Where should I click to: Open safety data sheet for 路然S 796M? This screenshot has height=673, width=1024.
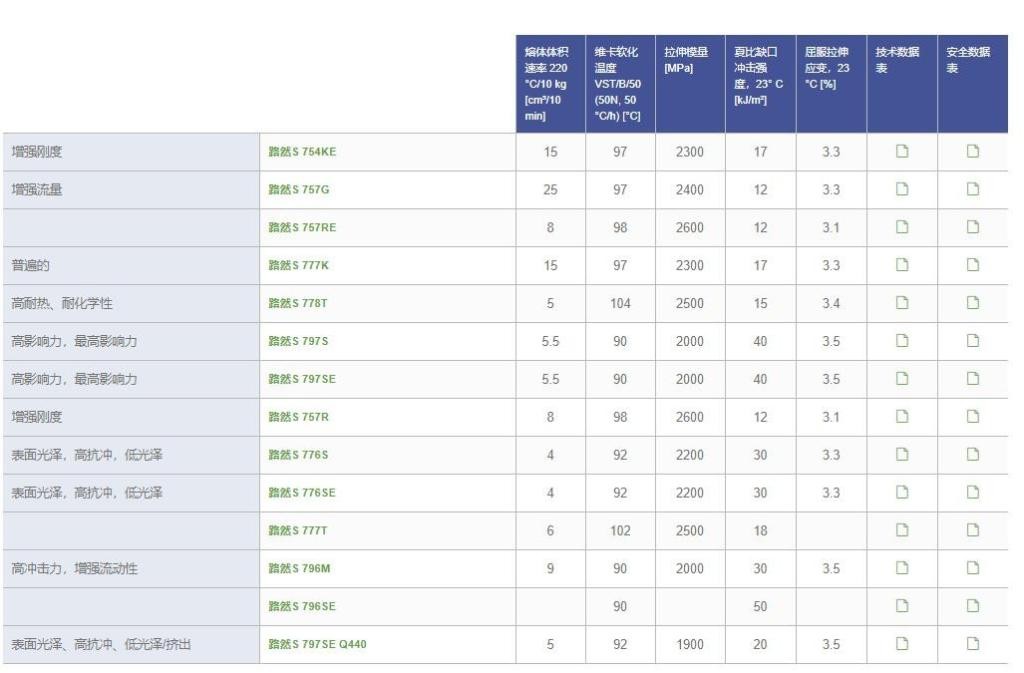click(x=972, y=568)
